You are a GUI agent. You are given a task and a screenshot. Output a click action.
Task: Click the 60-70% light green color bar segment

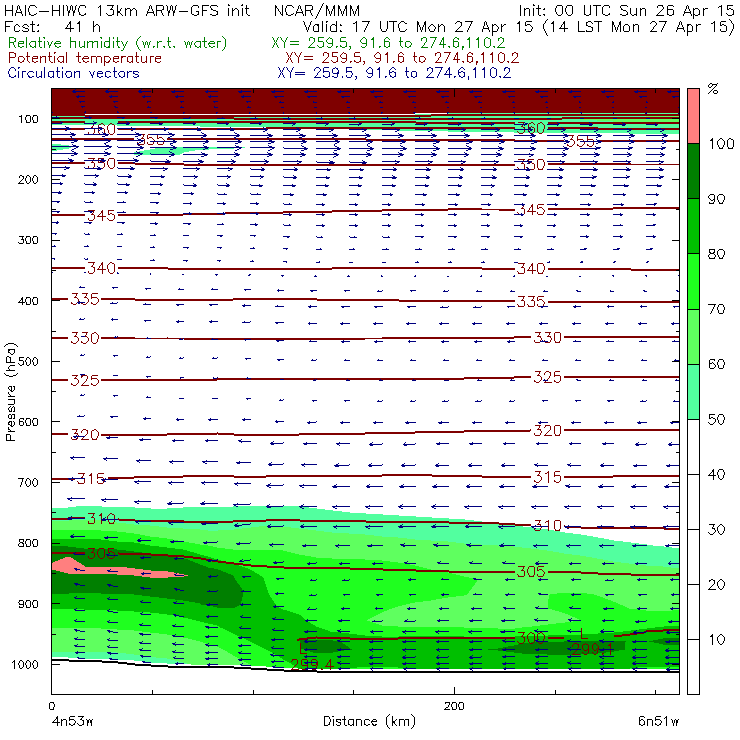coord(693,336)
